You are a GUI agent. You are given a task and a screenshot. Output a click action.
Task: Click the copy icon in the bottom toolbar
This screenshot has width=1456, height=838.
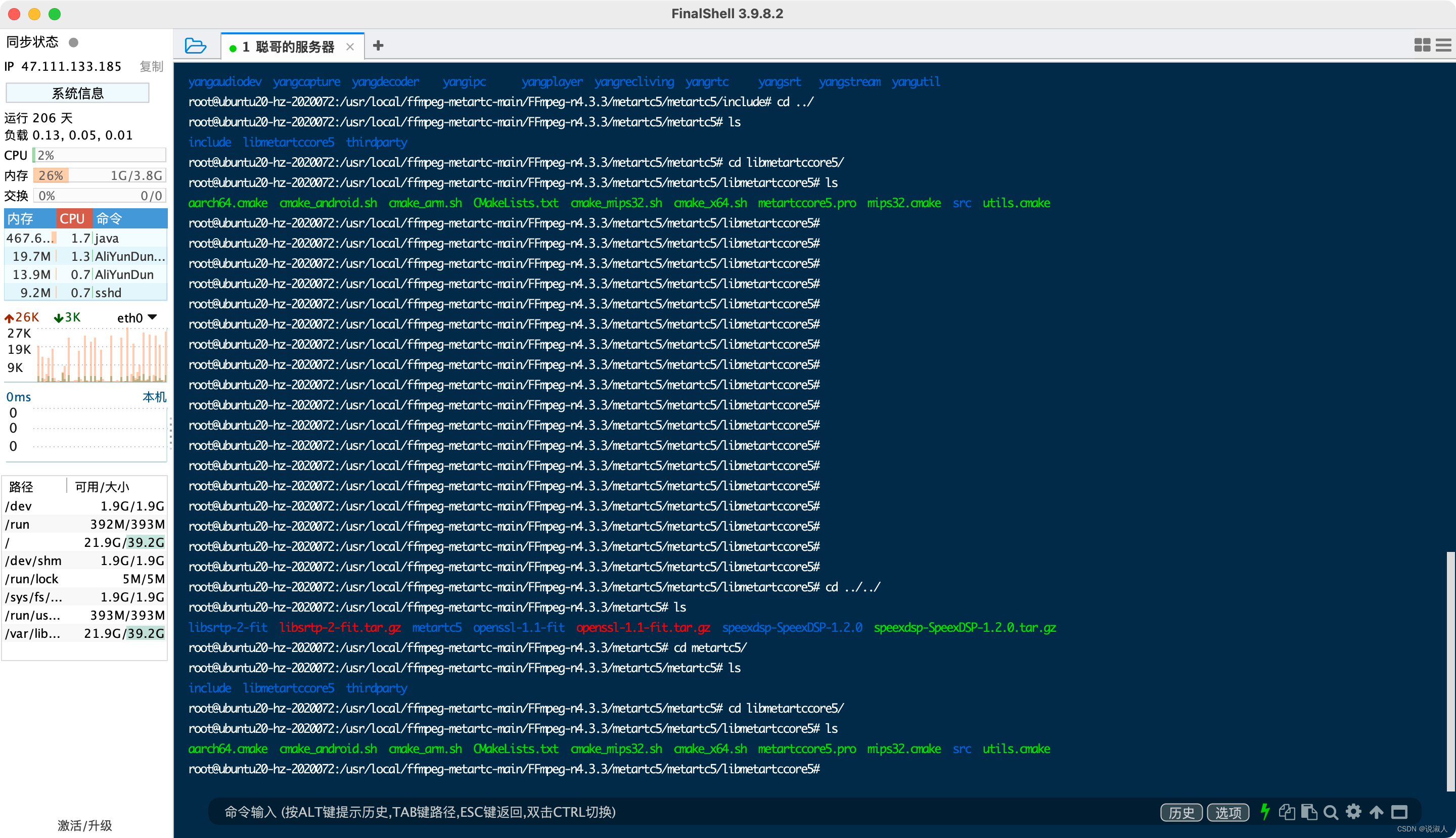(x=1287, y=812)
